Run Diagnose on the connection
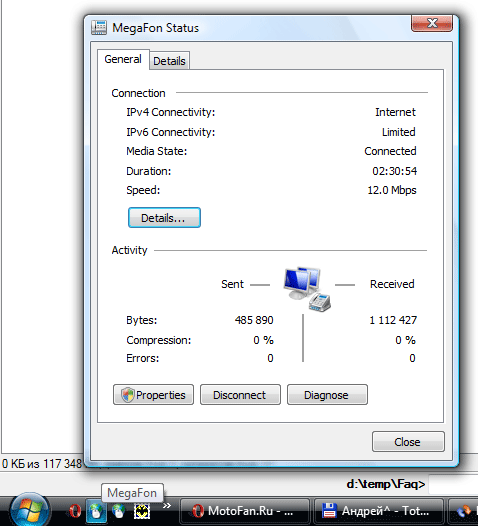478x526 pixels. 327,395
